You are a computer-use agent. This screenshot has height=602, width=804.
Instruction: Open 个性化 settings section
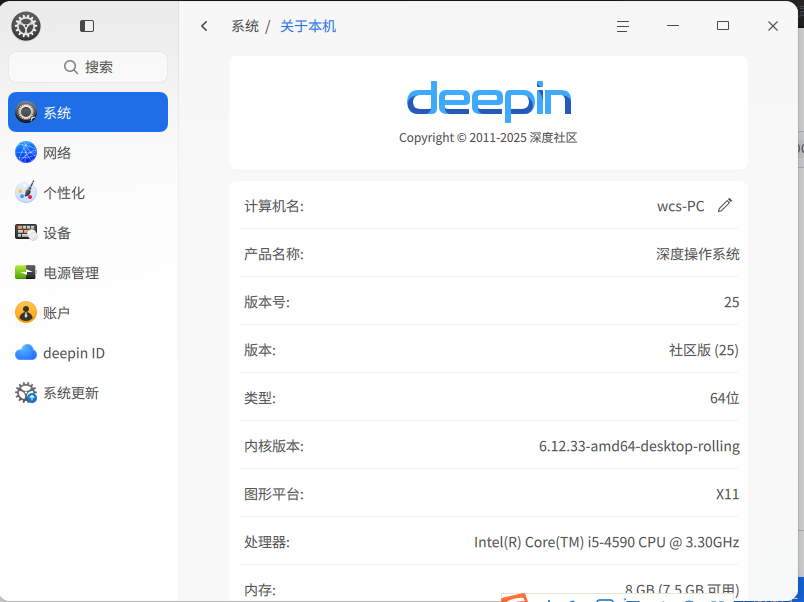[88, 192]
